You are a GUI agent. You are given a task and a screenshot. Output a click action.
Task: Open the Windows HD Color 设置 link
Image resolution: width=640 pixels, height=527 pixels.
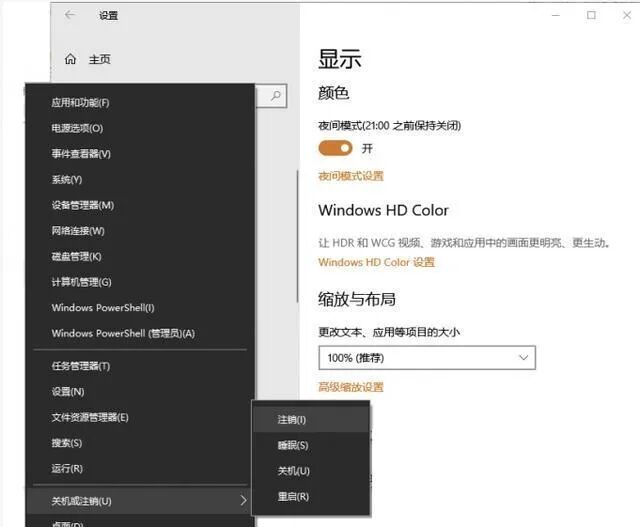coord(377,262)
